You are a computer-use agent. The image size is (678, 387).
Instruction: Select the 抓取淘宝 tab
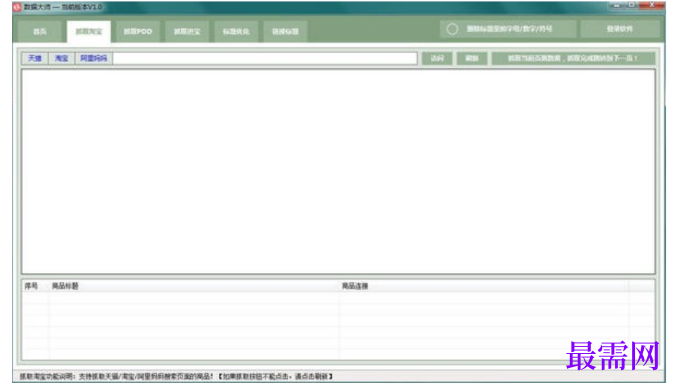89,32
